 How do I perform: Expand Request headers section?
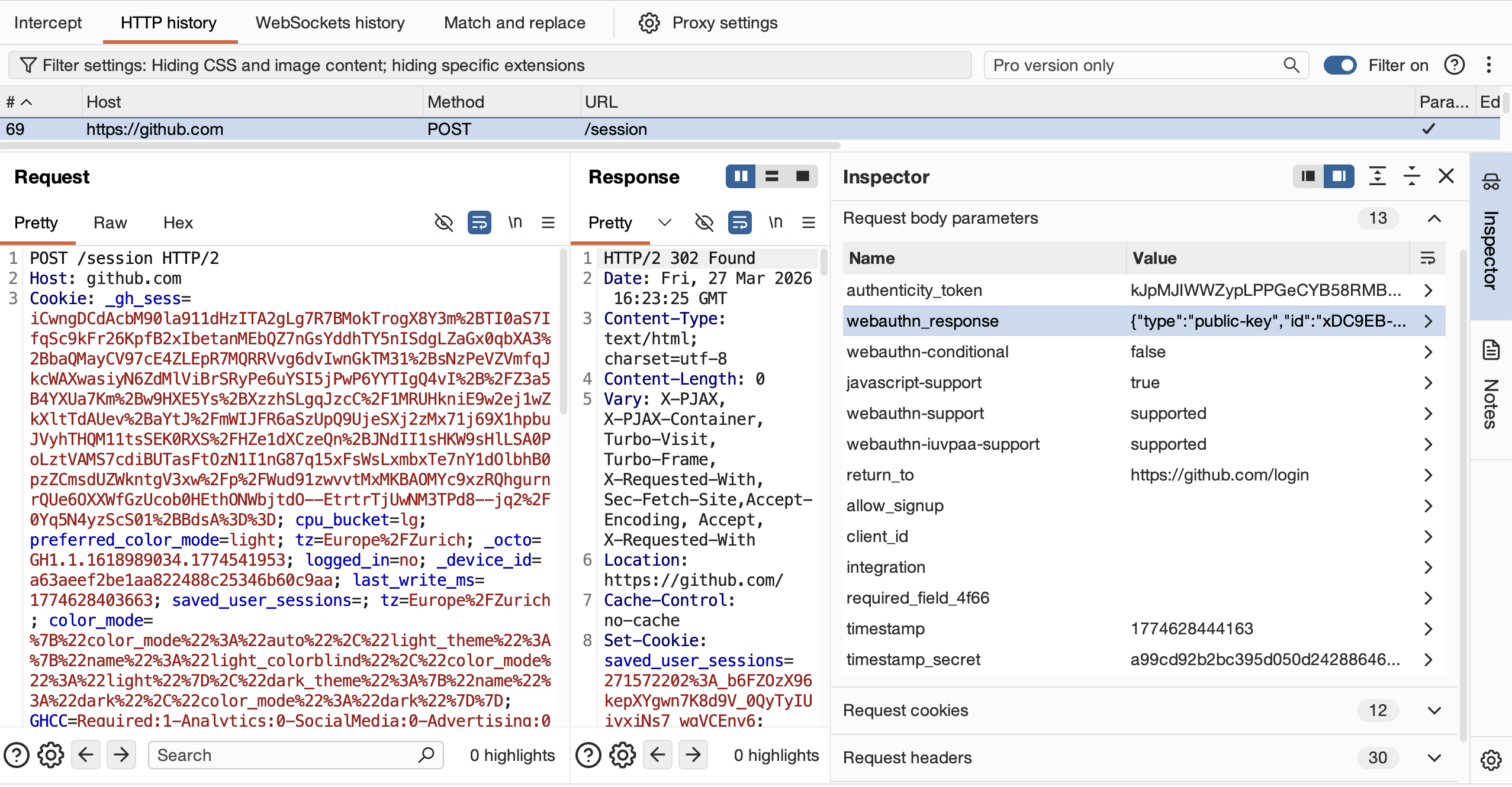(1434, 758)
